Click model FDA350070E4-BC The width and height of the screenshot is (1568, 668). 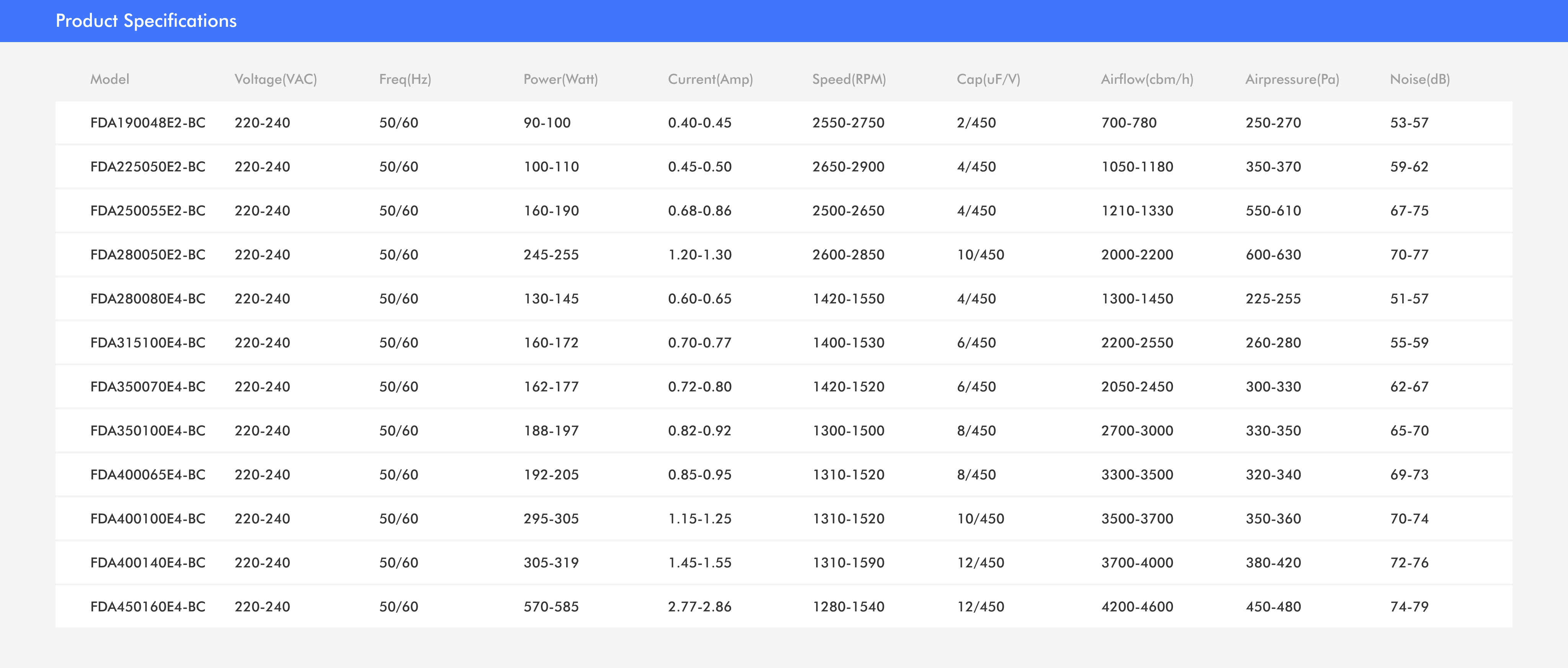pyautogui.click(x=148, y=387)
